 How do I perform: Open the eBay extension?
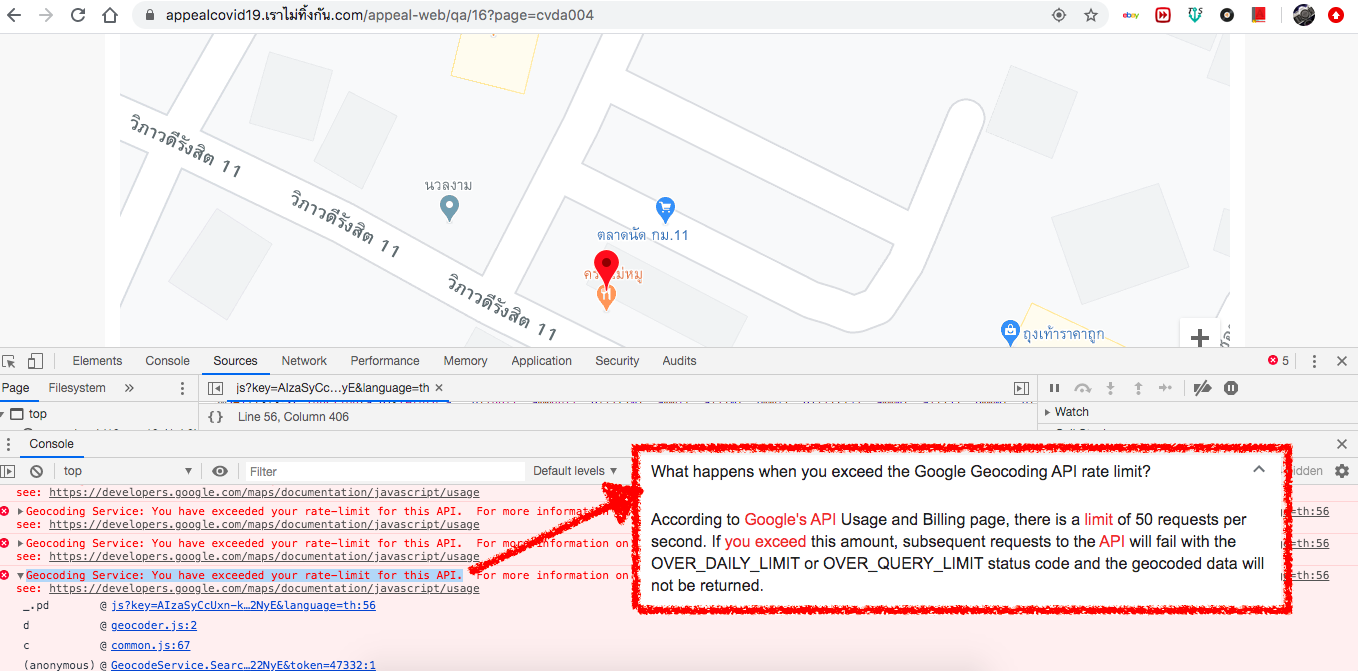point(1131,16)
